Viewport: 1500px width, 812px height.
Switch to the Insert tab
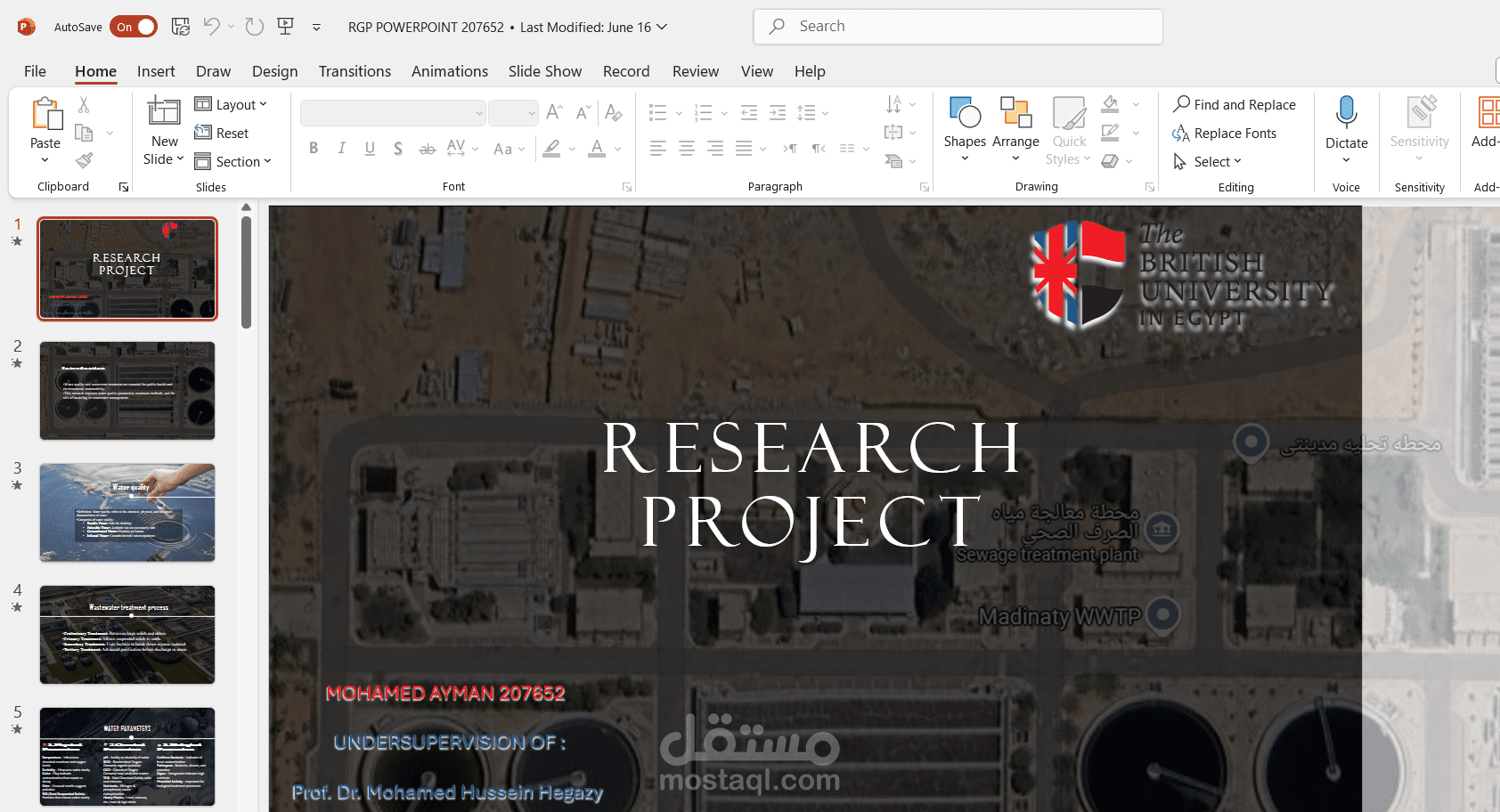(156, 71)
